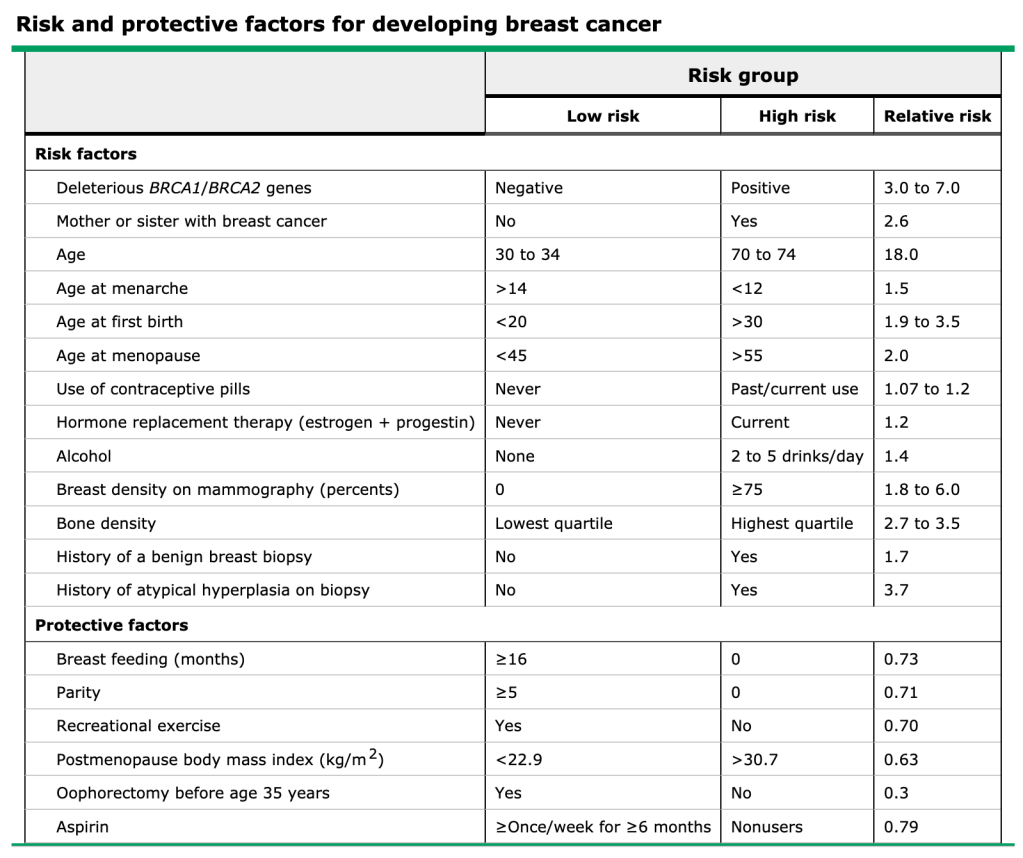Select the "High risk" column header
1023x858 pixels.
(797, 116)
